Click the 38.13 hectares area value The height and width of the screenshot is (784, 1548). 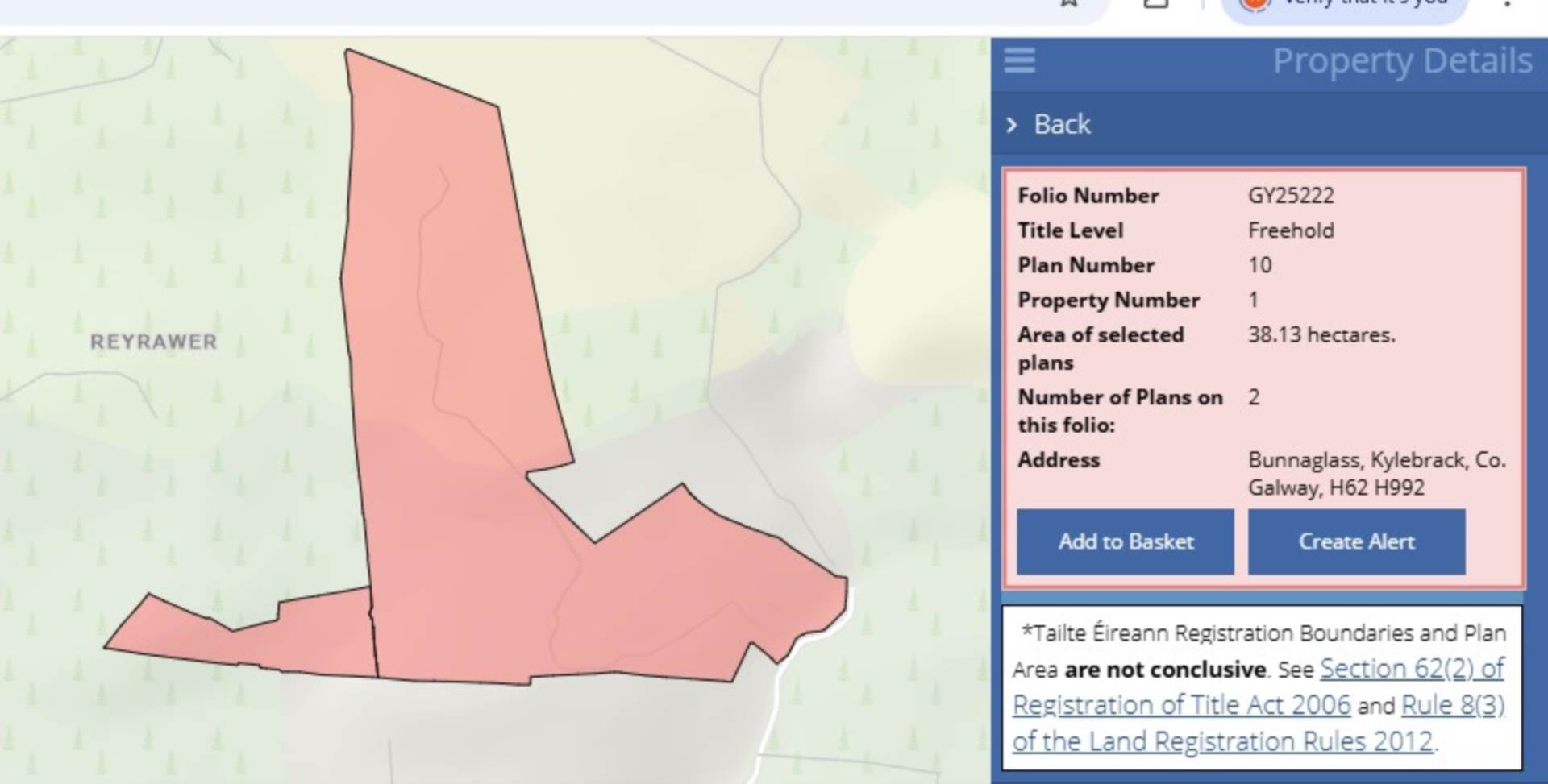(1321, 334)
